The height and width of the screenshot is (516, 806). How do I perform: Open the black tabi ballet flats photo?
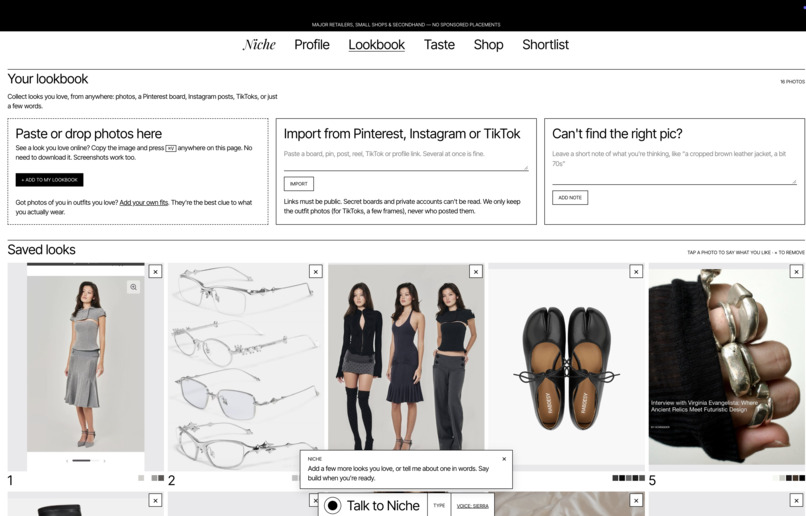(x=566, y=366)
